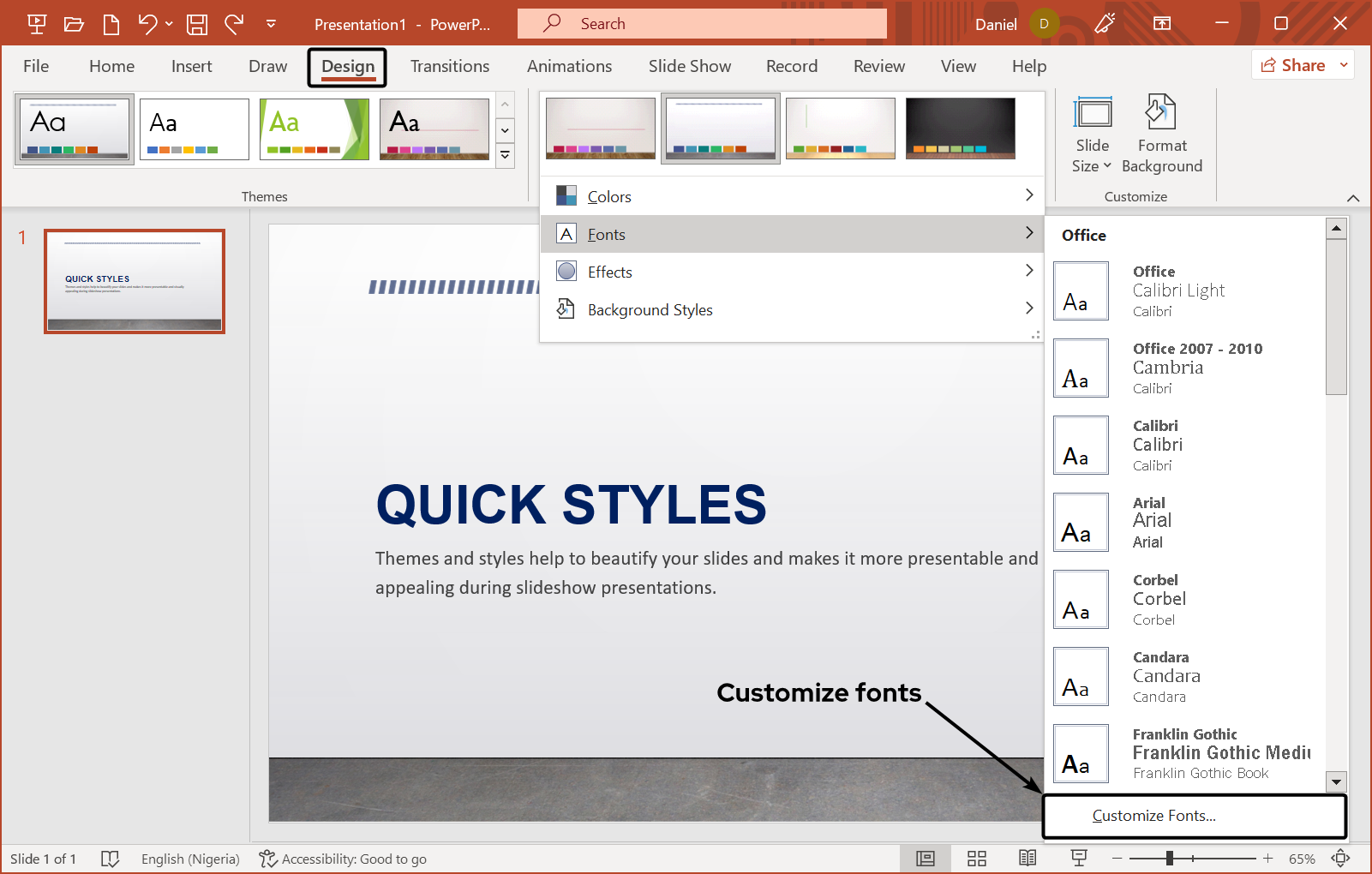Click the Redo icon
Viewport: 1372px width, 874px height.
click(234, 24)
